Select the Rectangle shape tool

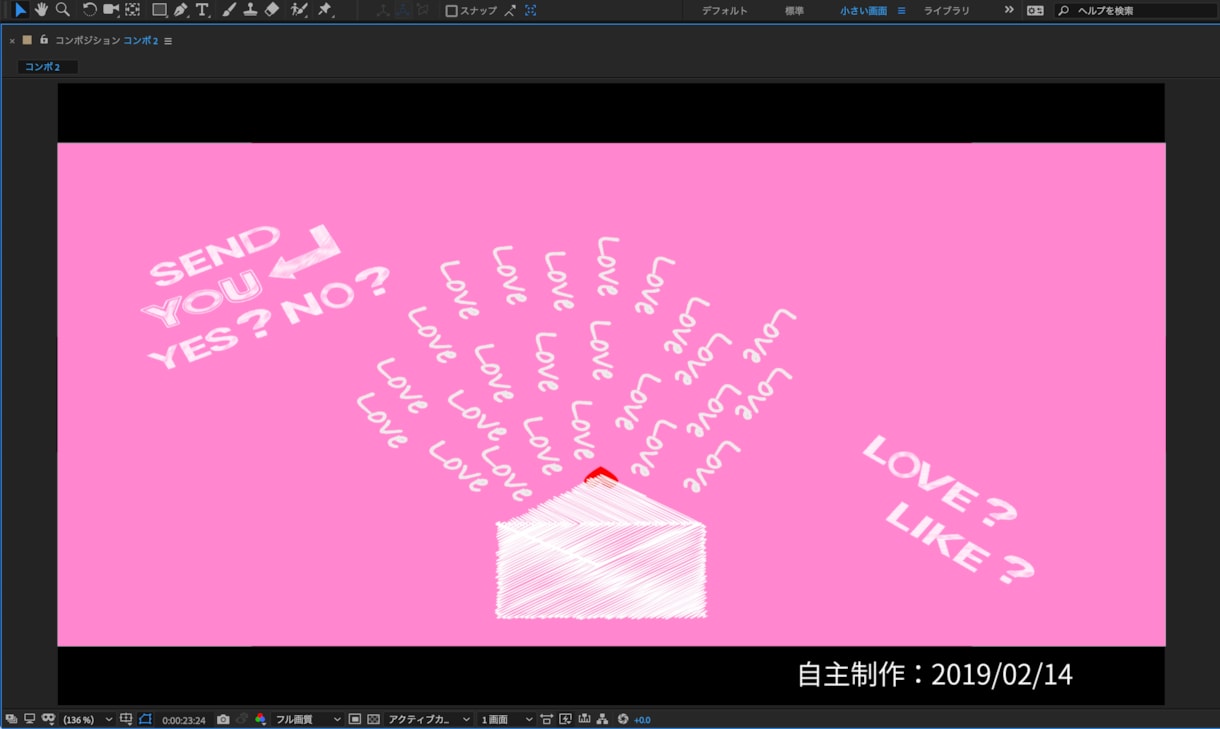[159, 10]
